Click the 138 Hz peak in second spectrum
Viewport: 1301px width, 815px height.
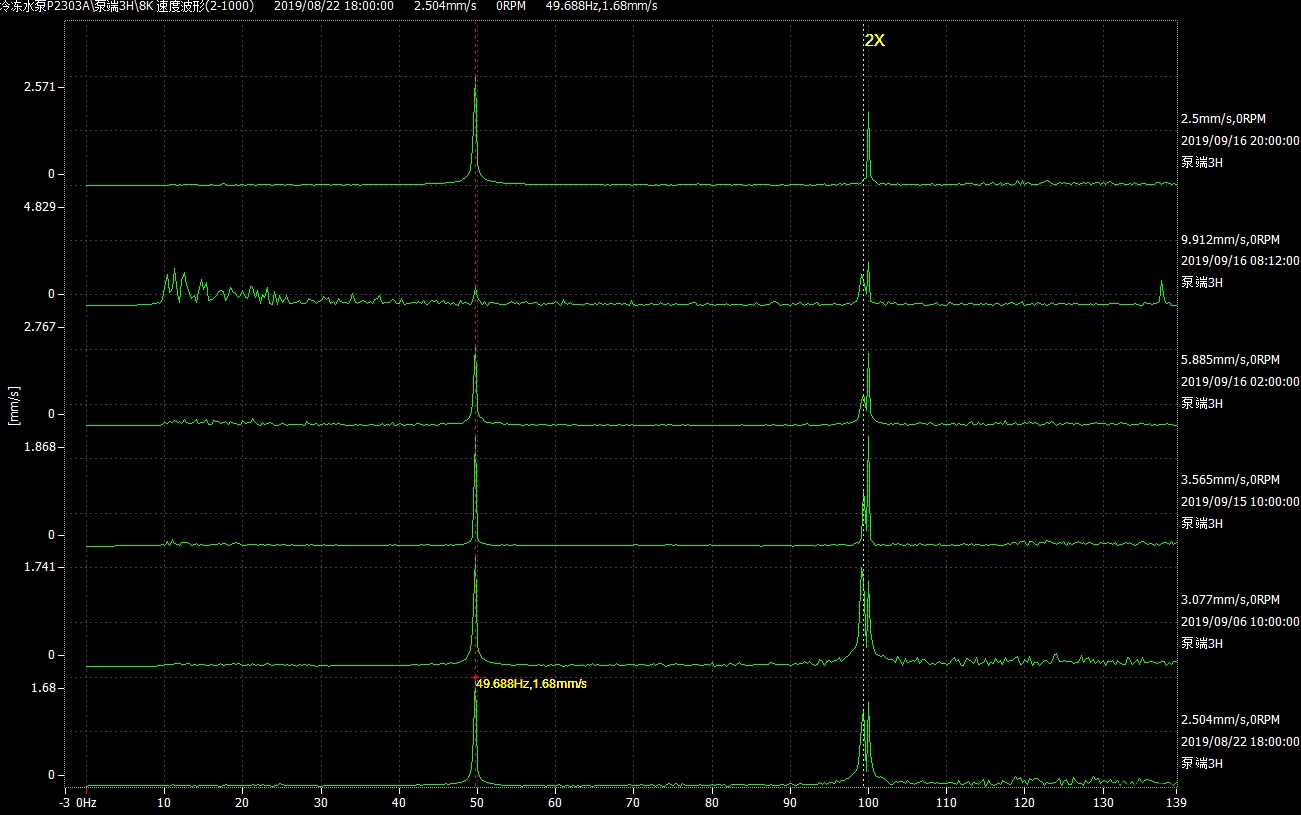pos(1161,287)
